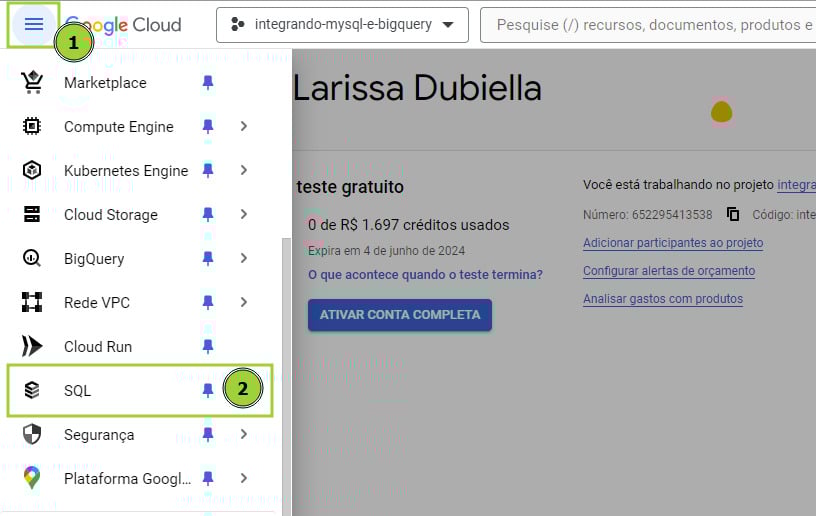Click the Google Cloud logo
Viewport: 816px width, 516px height.
click(x=124, y=24)
